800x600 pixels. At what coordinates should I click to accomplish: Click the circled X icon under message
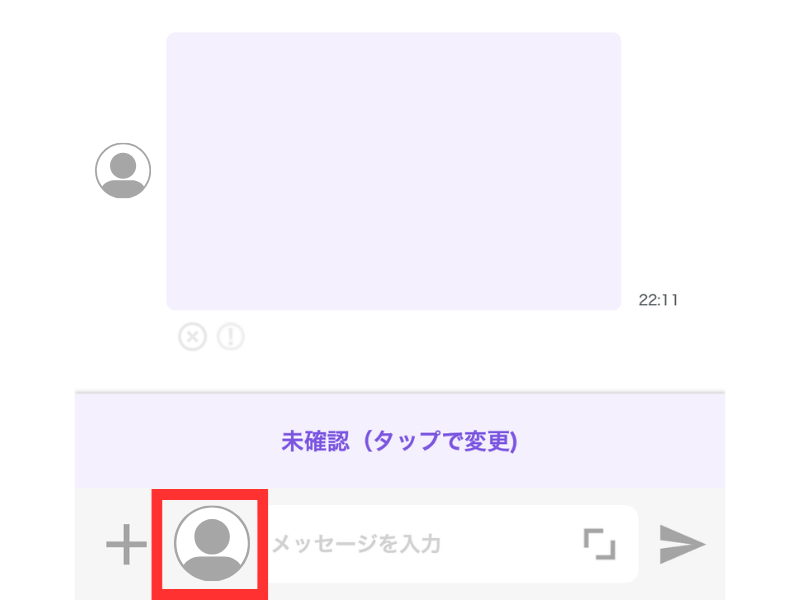tap(192, 337)
